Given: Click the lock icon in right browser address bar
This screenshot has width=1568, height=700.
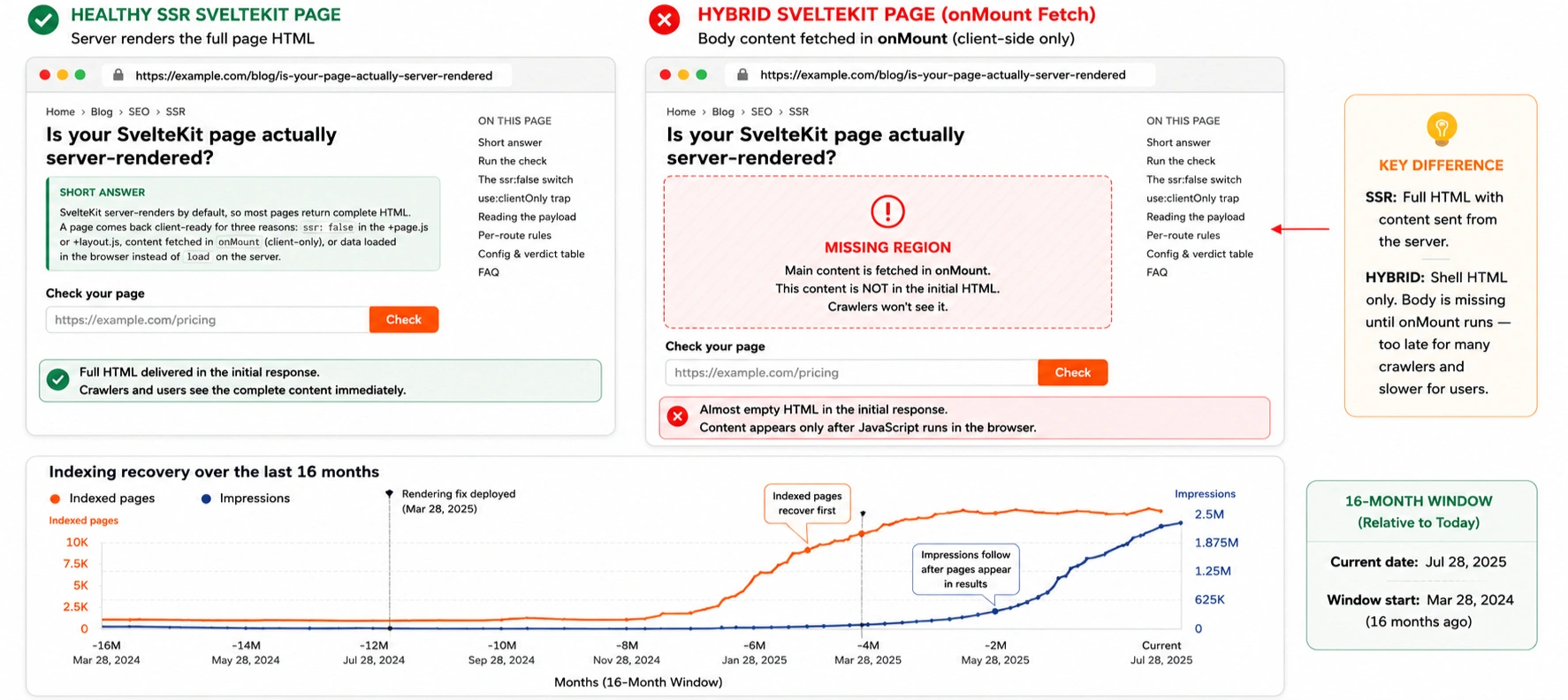Looking at the screenshot, I should coord(742,75).
